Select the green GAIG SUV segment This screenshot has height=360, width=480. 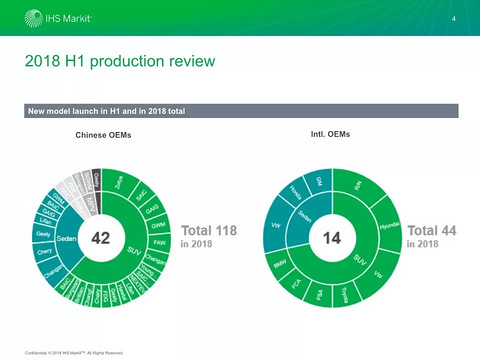[152, 209]
